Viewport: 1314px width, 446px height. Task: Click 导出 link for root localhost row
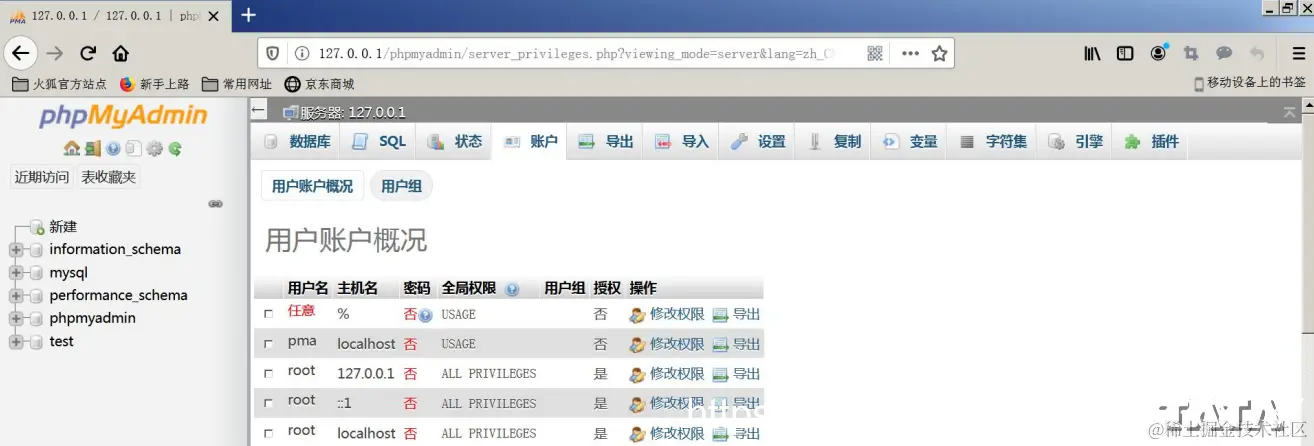tap(746, 433)
